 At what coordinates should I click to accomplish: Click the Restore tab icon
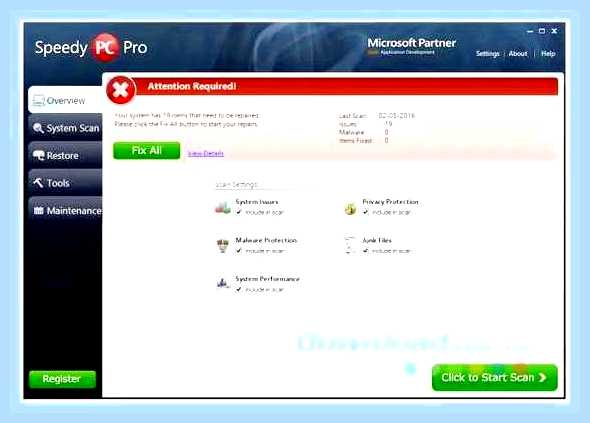tap(38, 155)
